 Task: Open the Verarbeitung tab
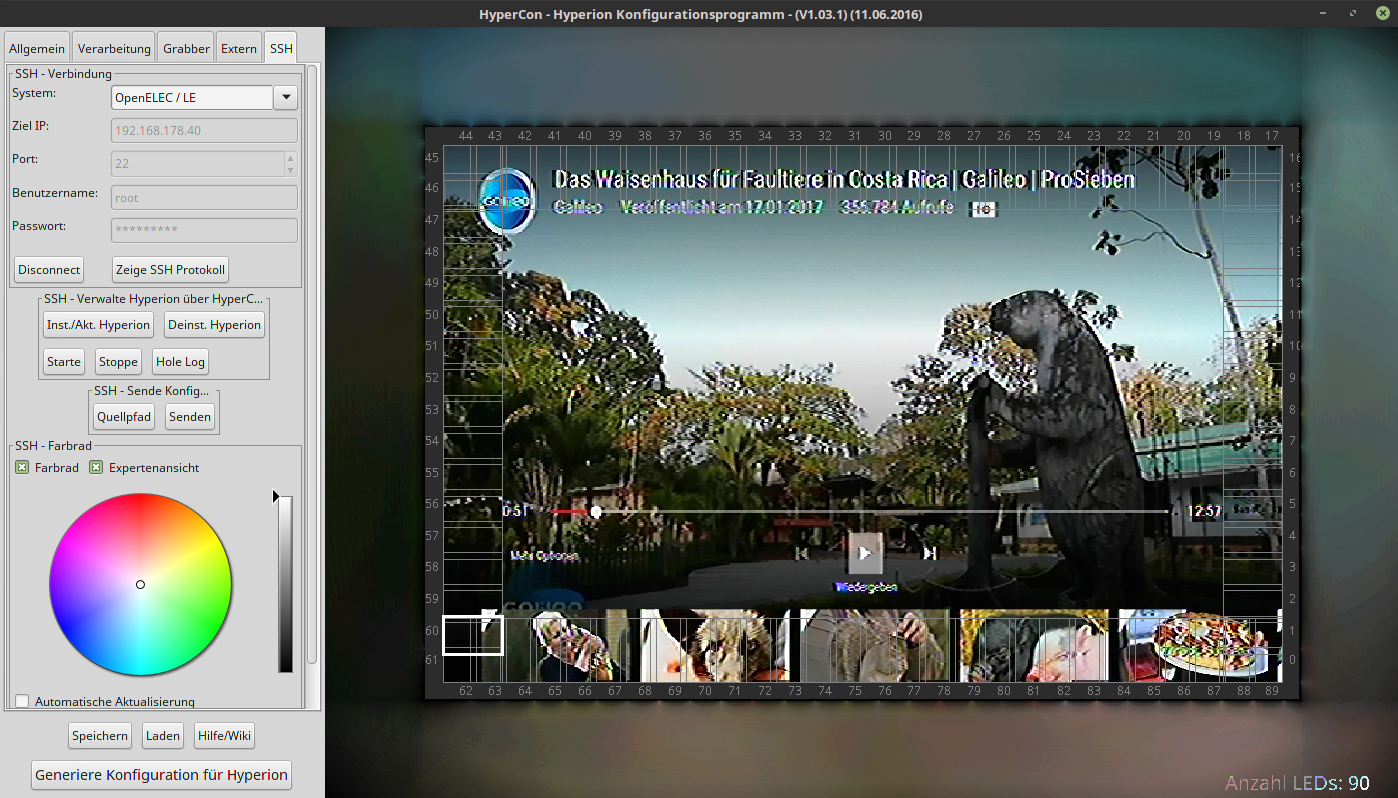114,48
